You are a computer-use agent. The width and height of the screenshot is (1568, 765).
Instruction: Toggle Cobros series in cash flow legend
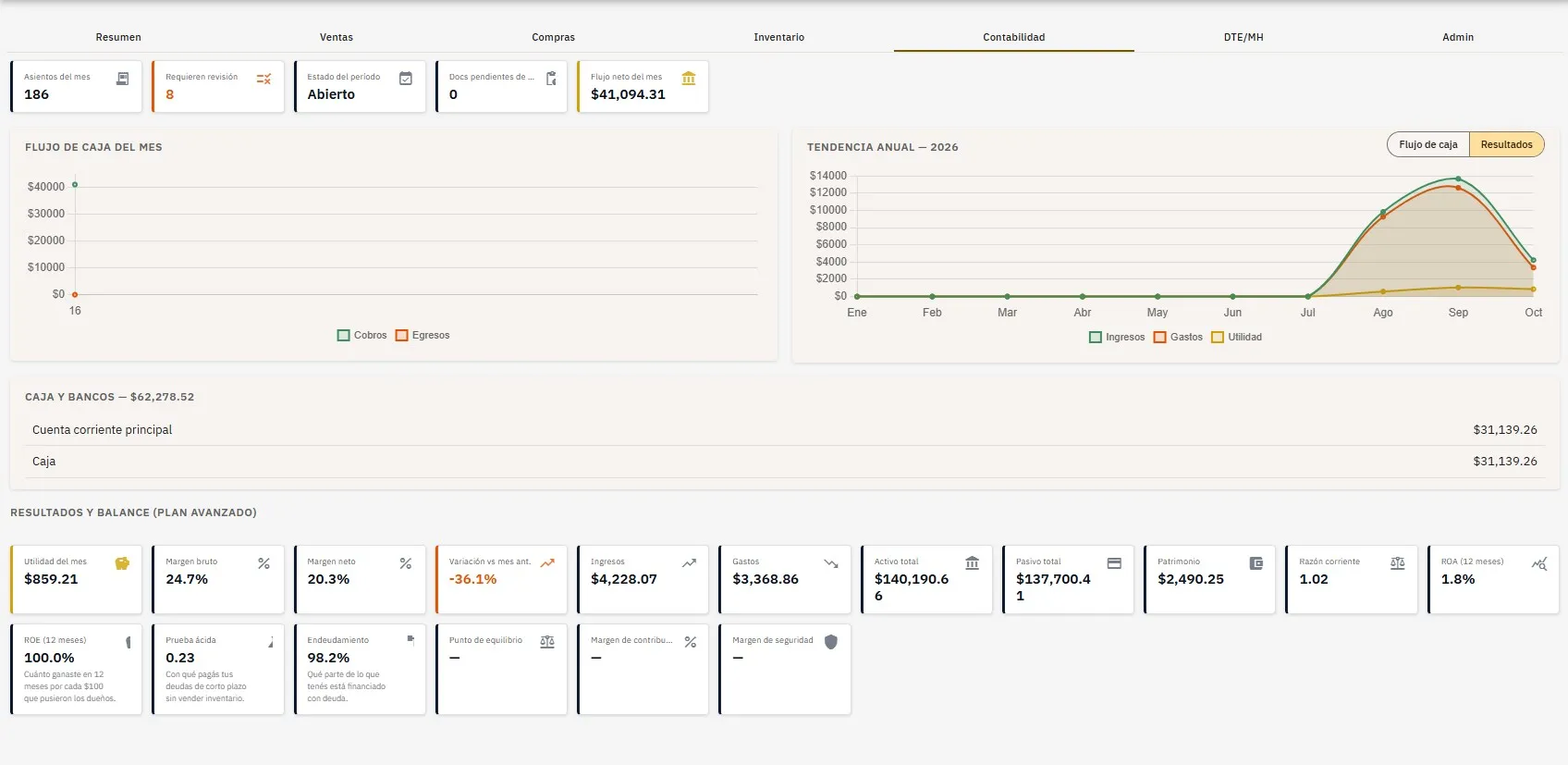362,335
